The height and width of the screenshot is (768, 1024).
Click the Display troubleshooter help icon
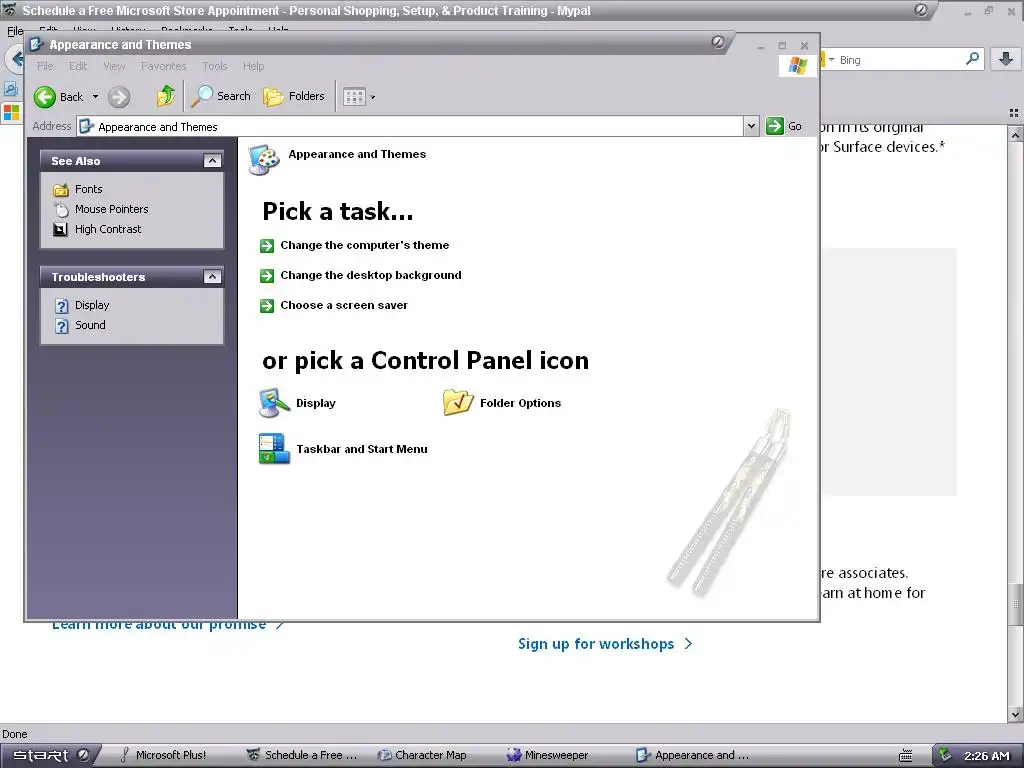[61, 306]
